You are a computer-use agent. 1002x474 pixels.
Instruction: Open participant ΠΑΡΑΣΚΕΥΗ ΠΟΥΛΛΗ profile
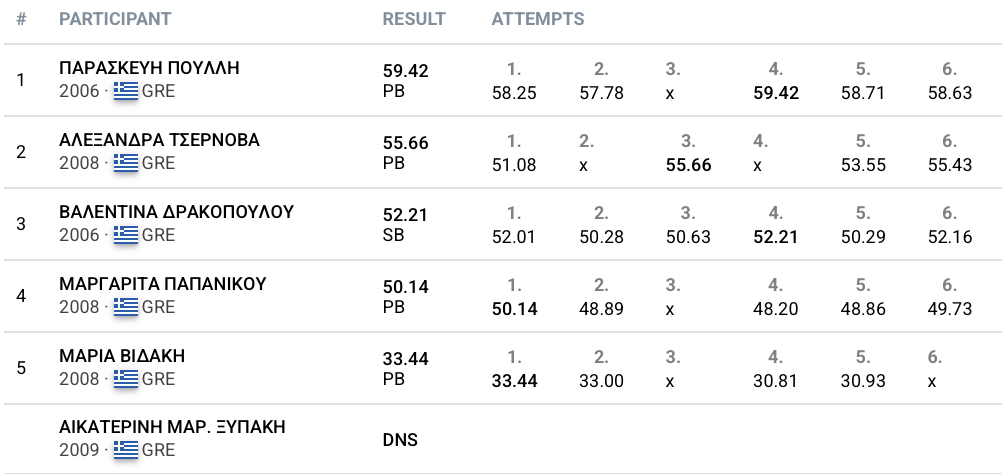pyautogui.click(x=149, y=68)
